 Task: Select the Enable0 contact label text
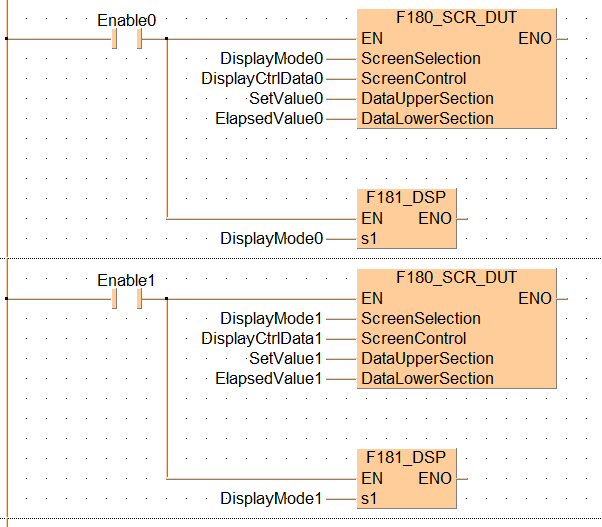[x=127, y=19]
